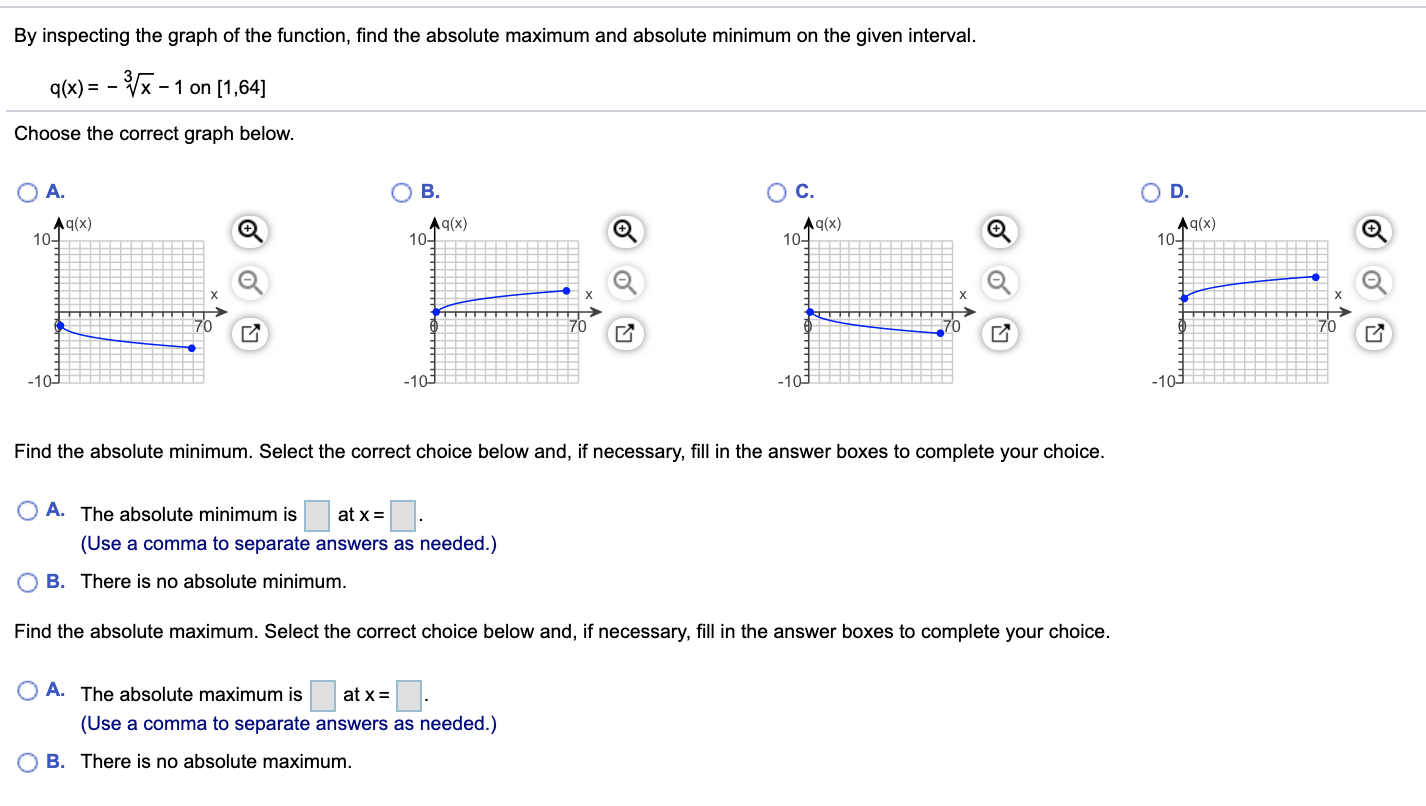Click the zoom-out magnifier icon beside graph A

click(x=249, y=283)
